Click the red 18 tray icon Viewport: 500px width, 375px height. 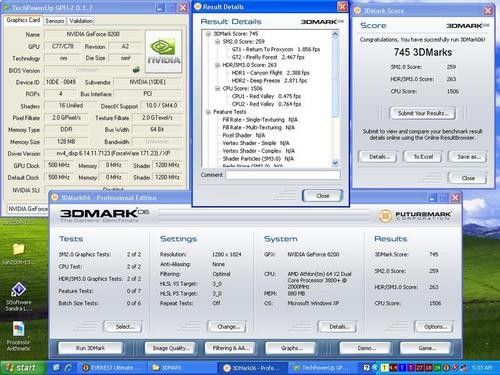click(x=428, y=368)
